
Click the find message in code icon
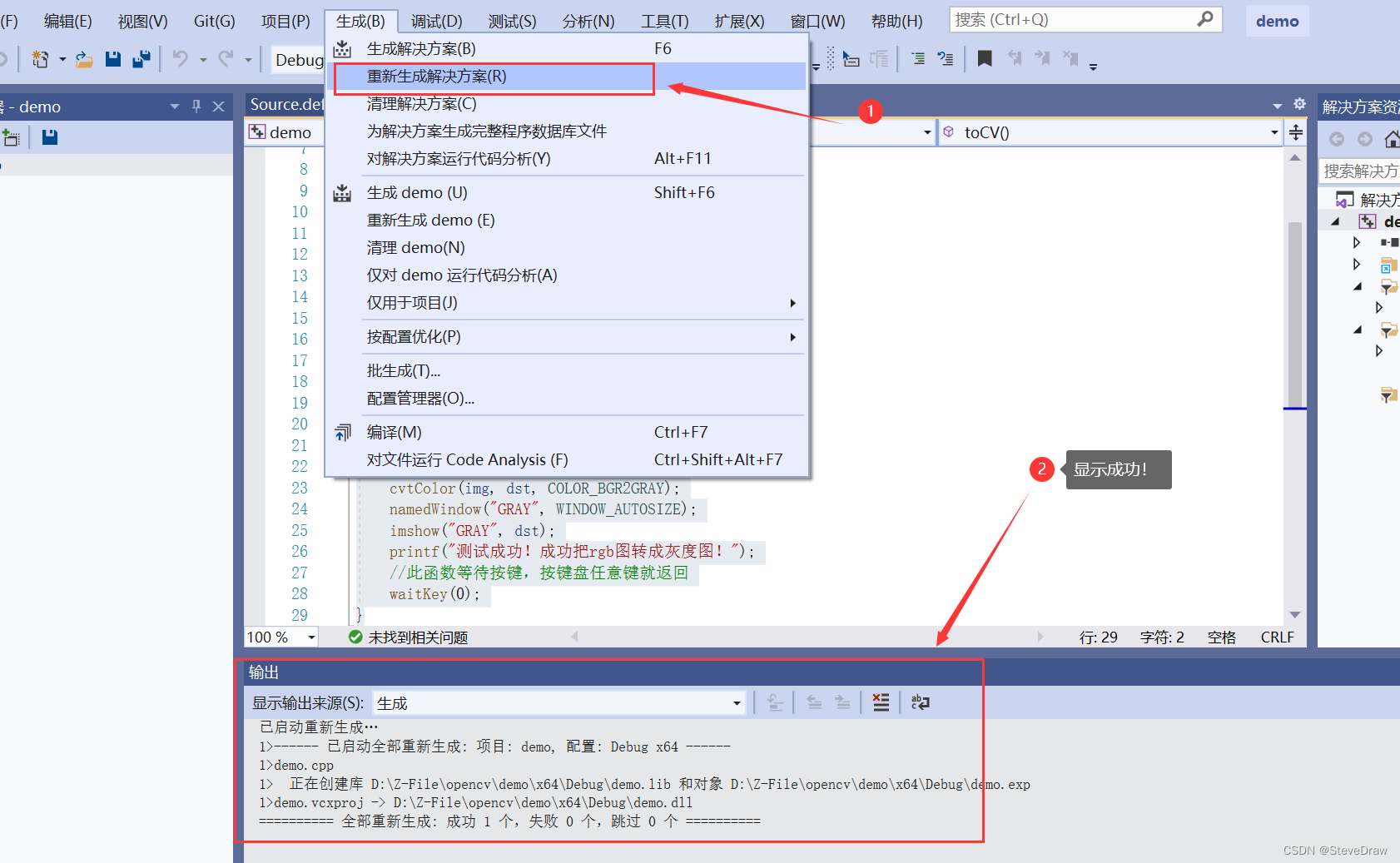click(x=775, y=702)
